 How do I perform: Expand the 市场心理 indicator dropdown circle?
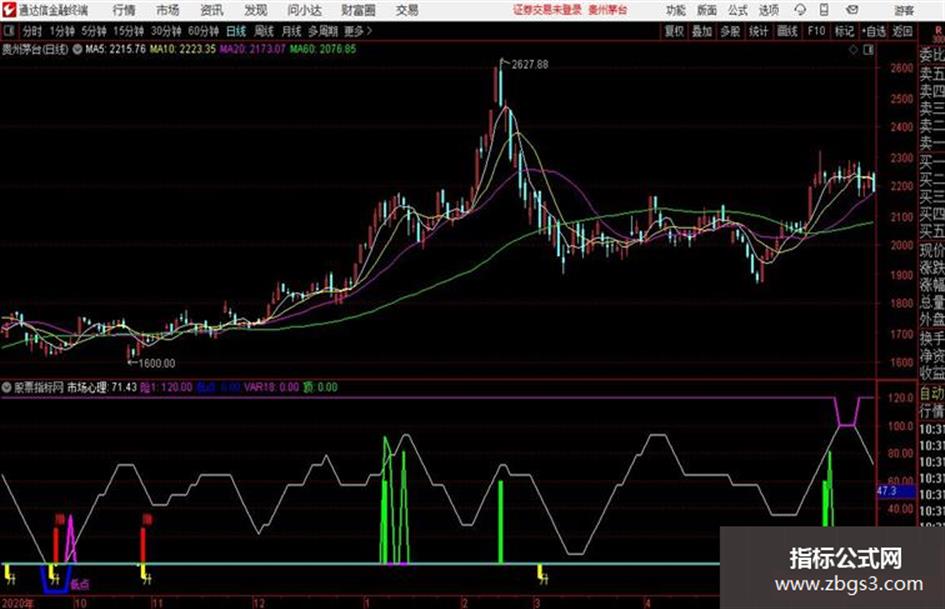coord(7,387)
